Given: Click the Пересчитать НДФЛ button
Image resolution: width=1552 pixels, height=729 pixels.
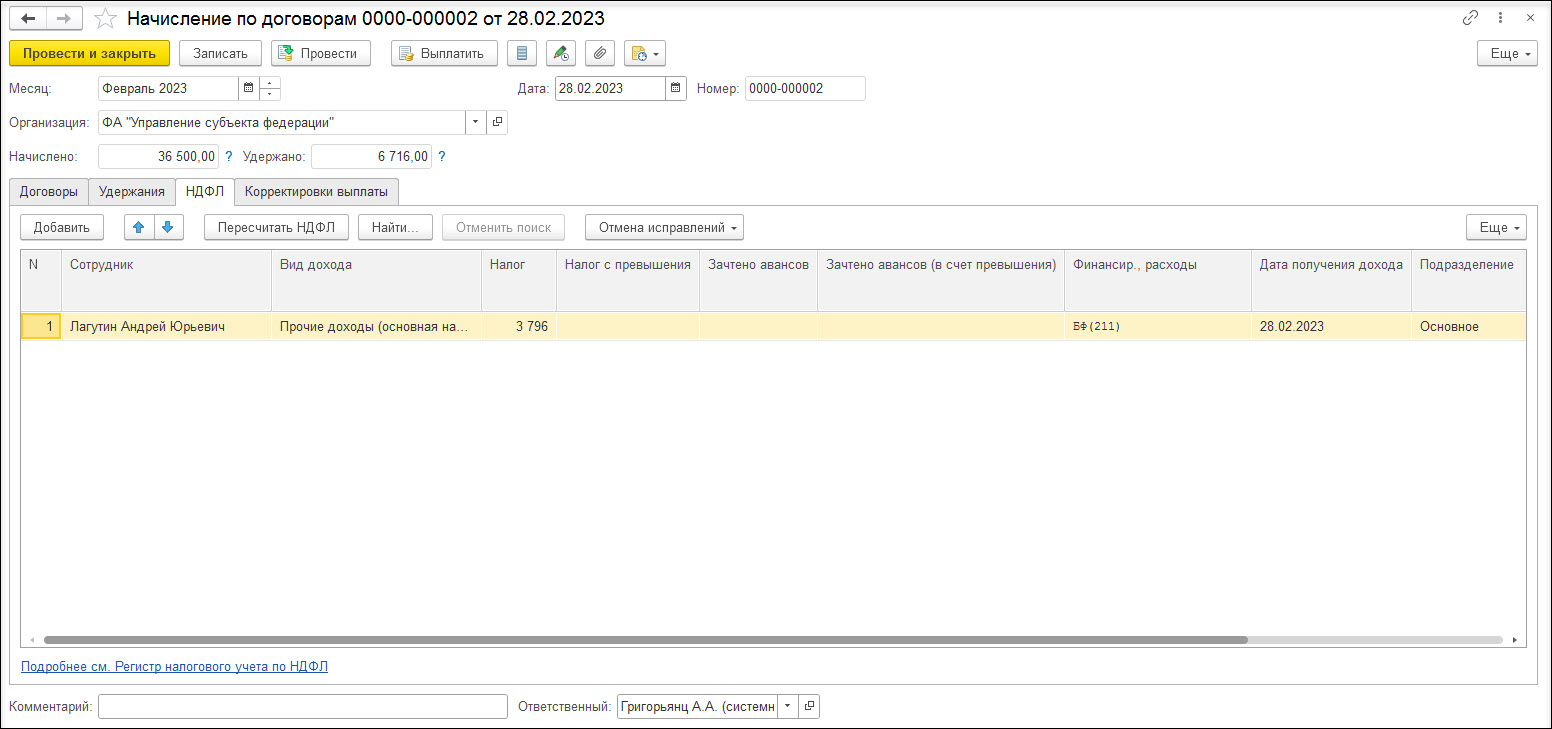Looking at the screenshot, I should (x=276, y=227).
